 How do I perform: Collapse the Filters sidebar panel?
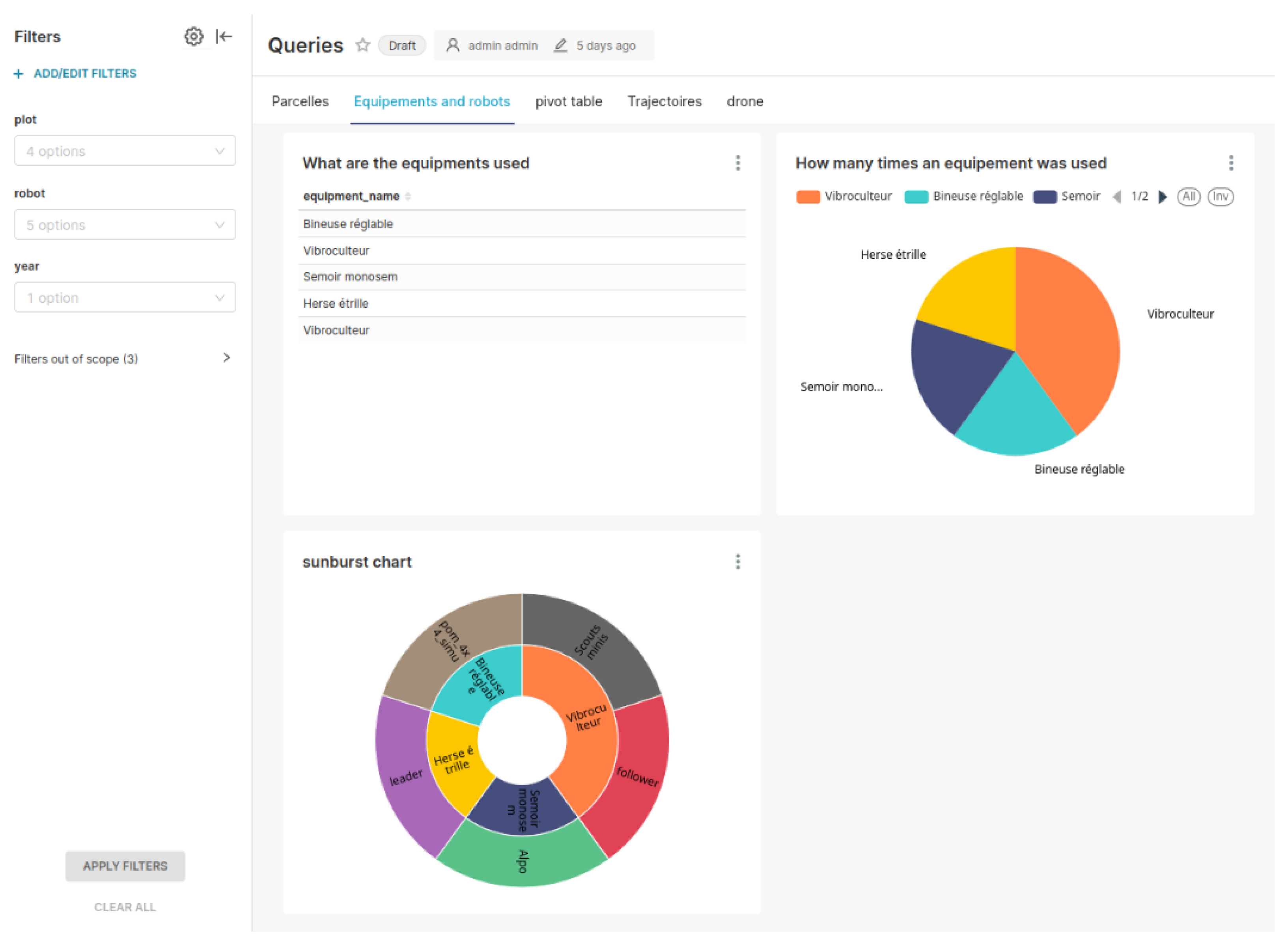[224, 37]
